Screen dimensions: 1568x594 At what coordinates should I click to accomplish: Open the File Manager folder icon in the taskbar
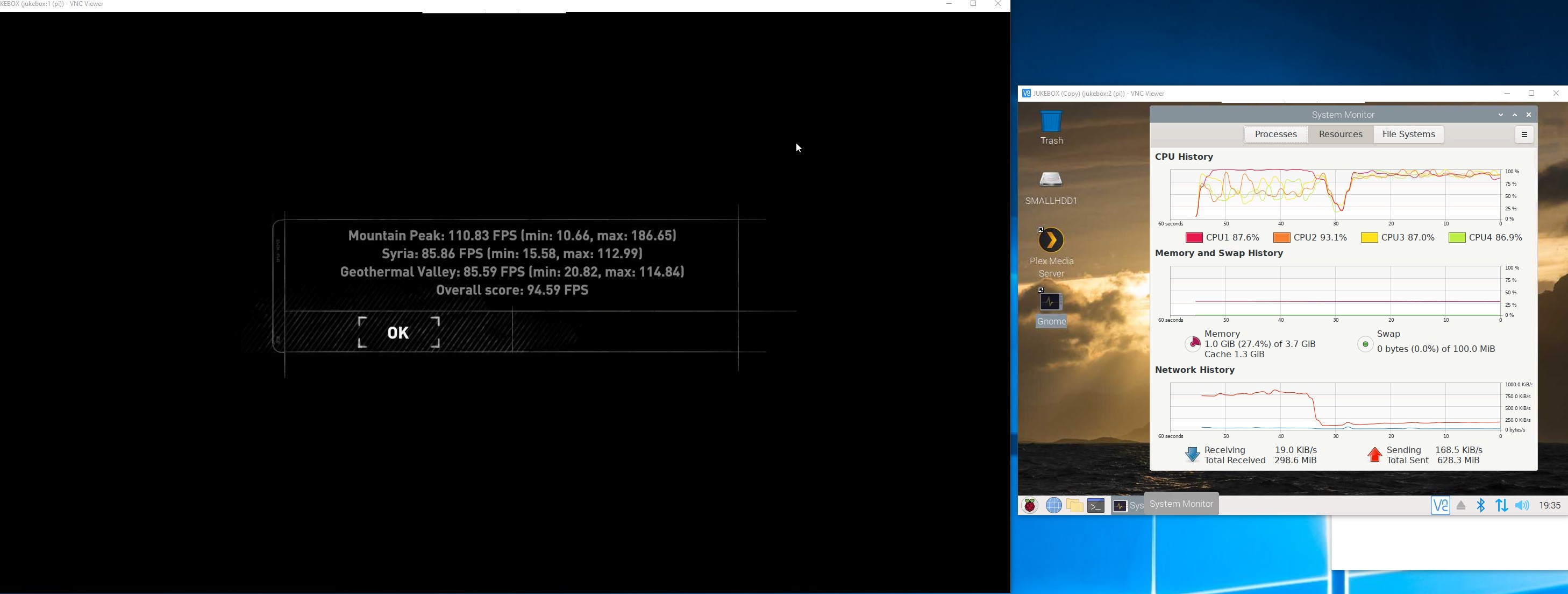pyautogui.click(x=1075, y=506)
